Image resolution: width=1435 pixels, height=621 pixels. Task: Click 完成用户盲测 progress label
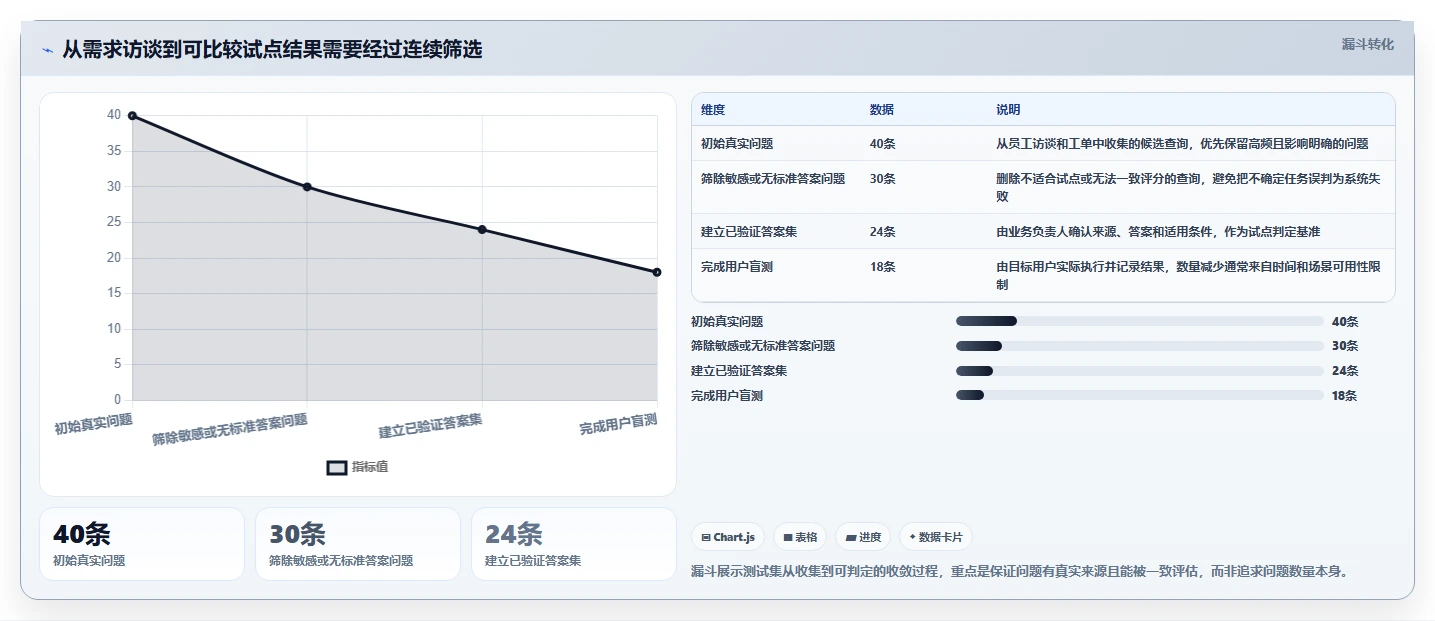pos(727,396)
